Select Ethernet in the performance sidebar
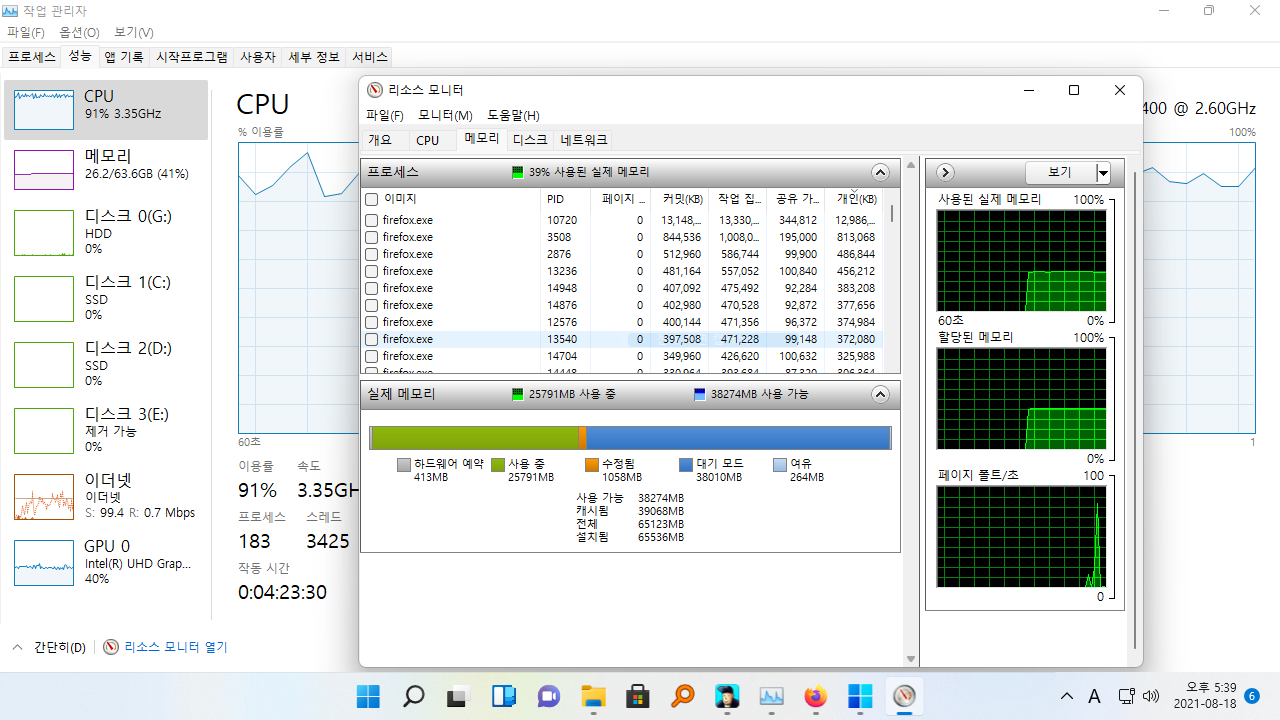The height and width of the screenshot is (720, 1280). (106, 496)
